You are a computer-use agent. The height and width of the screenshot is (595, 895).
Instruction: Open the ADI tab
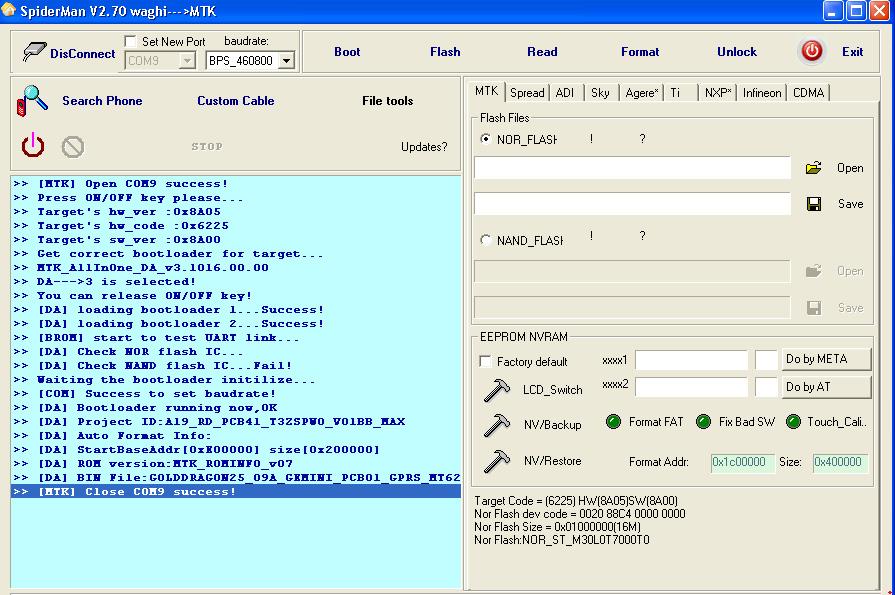[565, 93]
